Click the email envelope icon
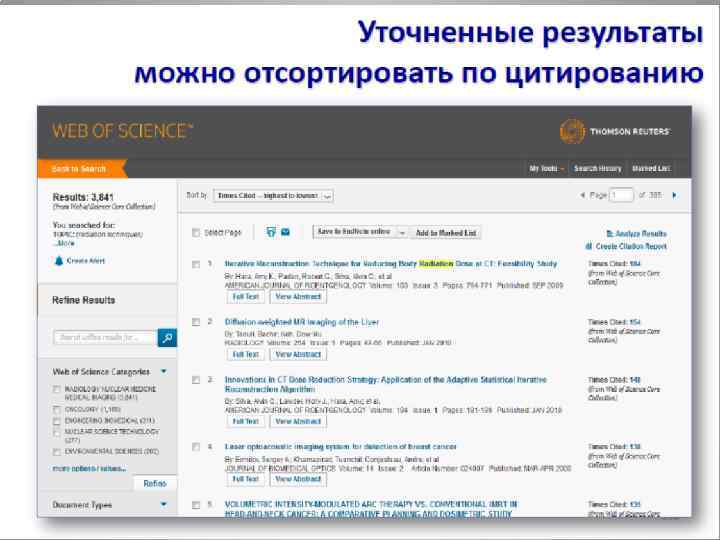The width and height of the screenshot is (720, 540). coord(285,232)
